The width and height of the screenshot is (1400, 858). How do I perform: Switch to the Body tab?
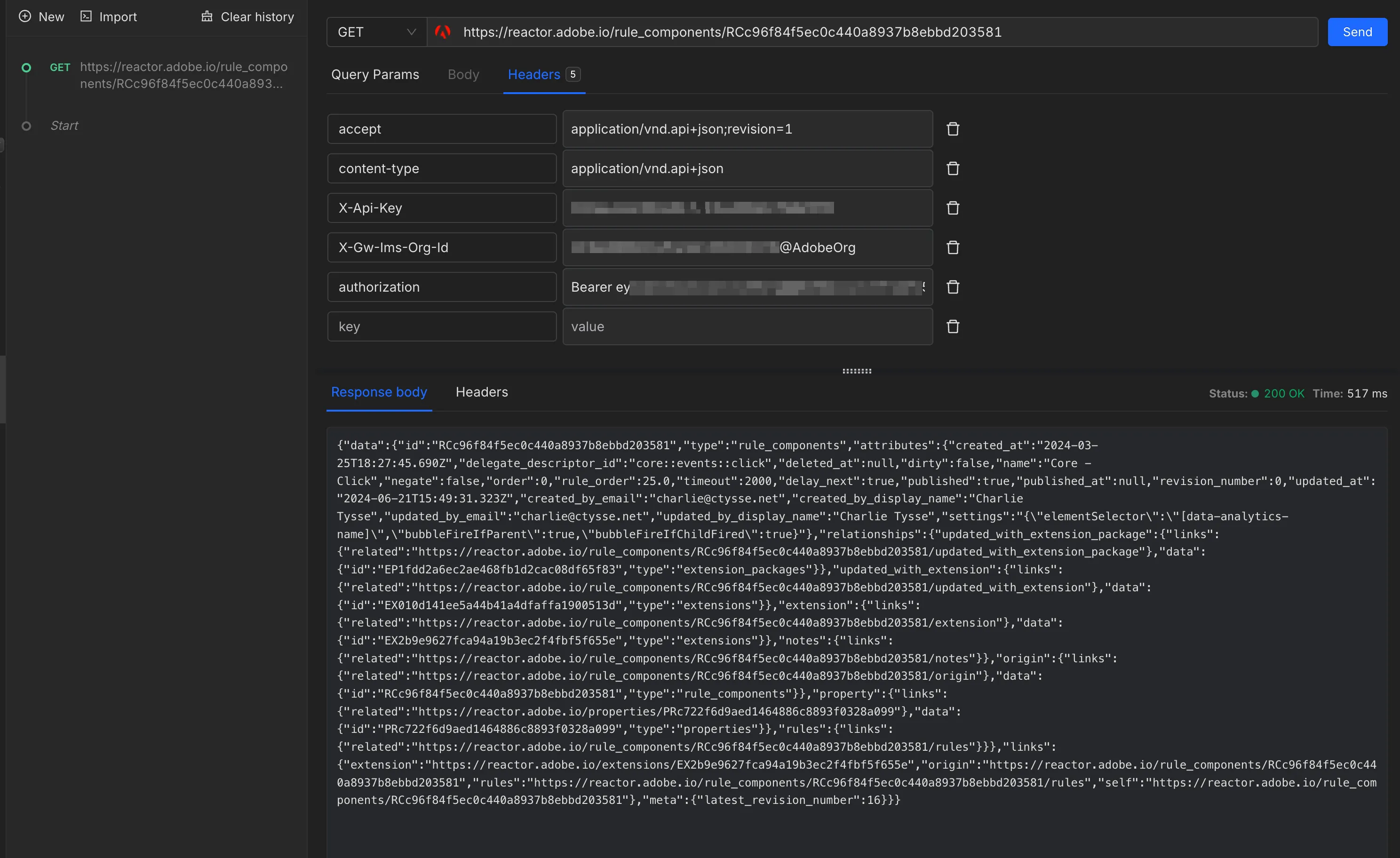pyautogui.click(x=463, y=74)
